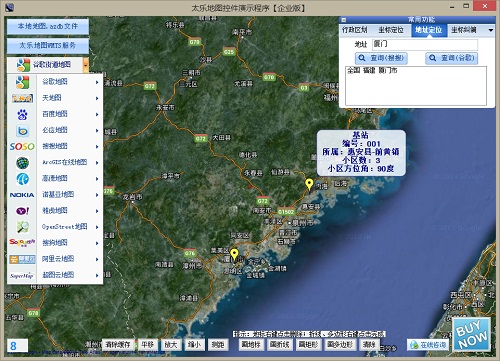The height and width of the screenshot is (361, 500).
Task: Select the 地址定位 tab
Action: (x=429, y=30)
